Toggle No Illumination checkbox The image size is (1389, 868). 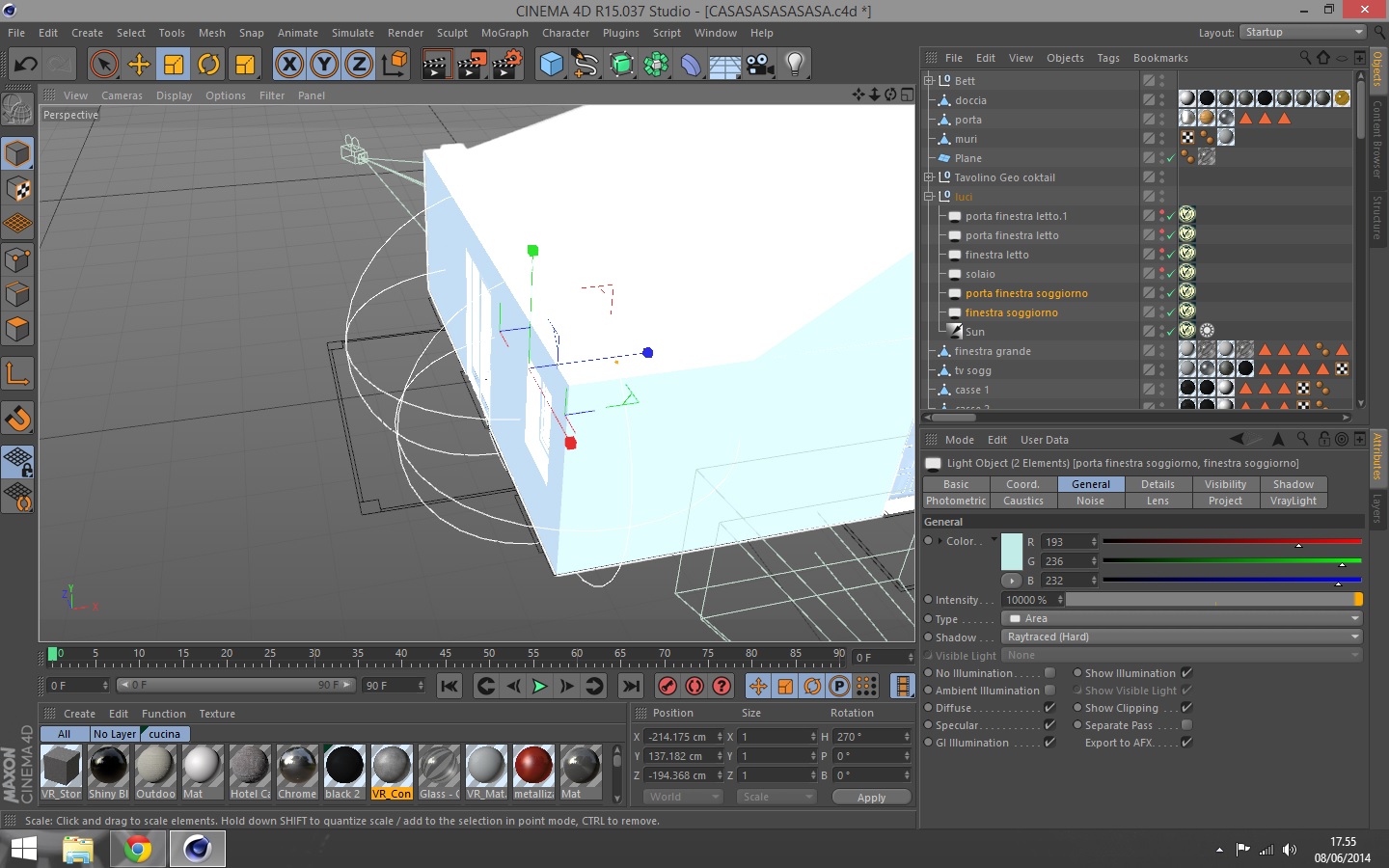point(1049,673)
